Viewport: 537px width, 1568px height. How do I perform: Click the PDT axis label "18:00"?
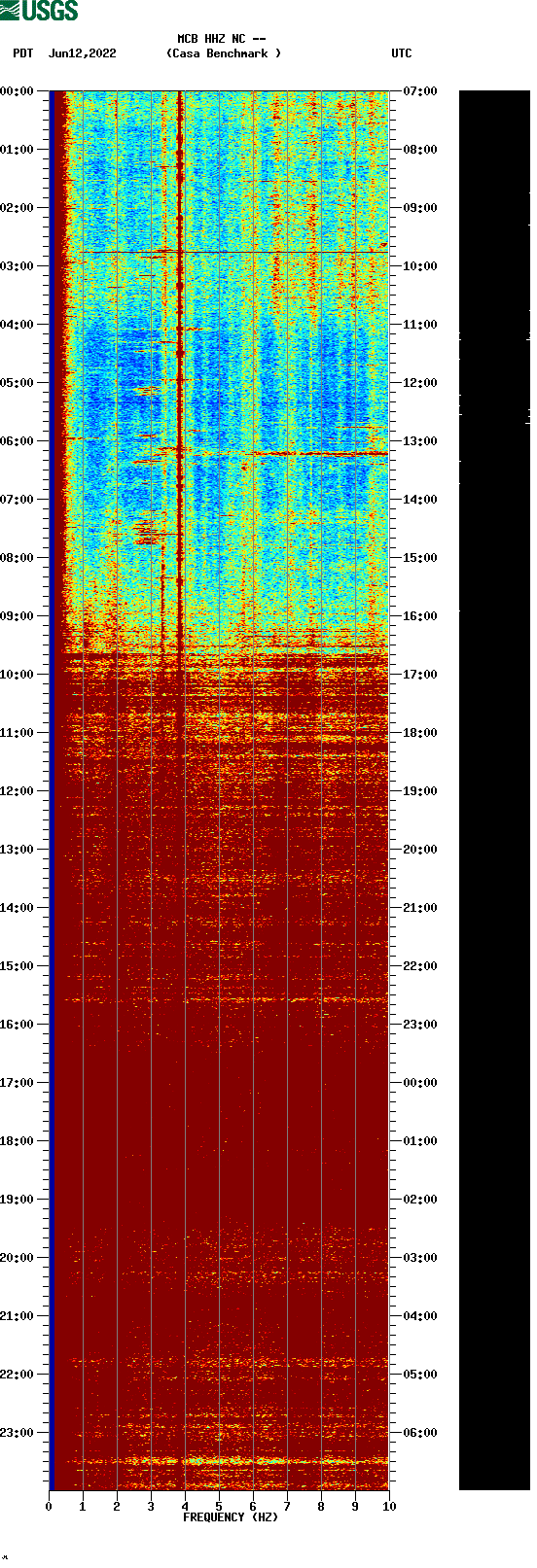(18, 1141)
